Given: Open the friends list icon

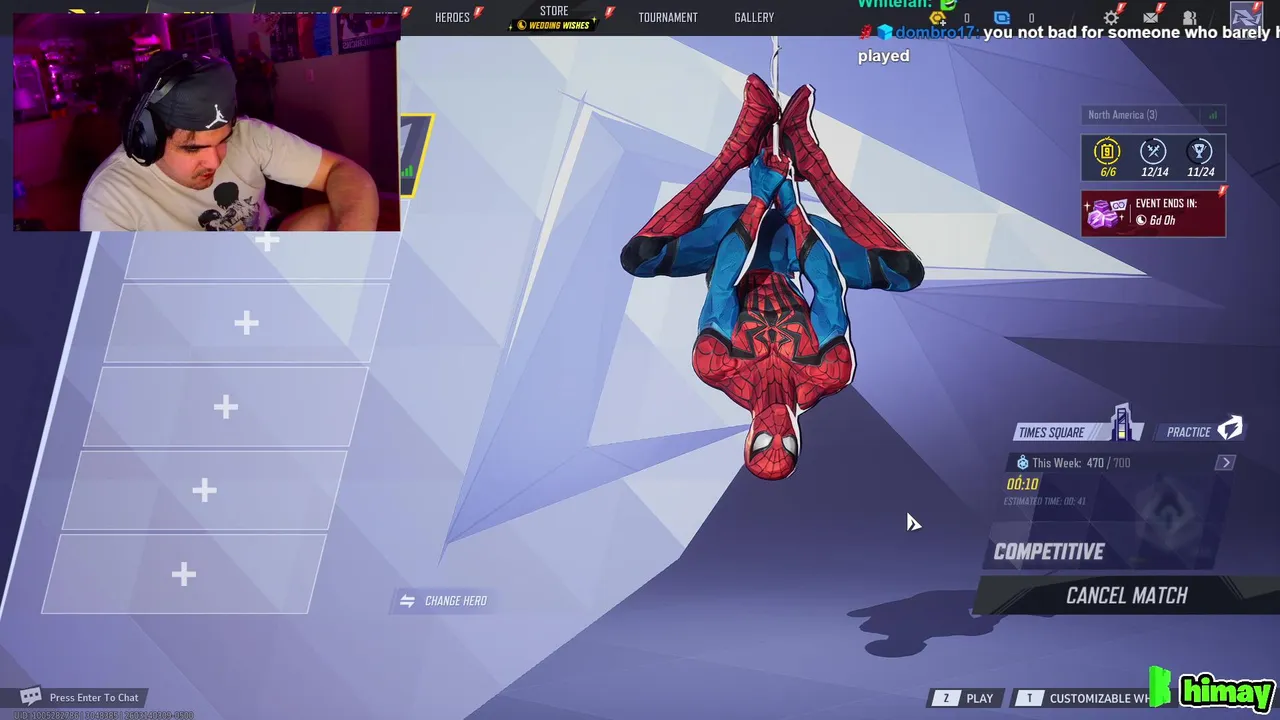Looking at the screenshot, I should pos(1189,17).
